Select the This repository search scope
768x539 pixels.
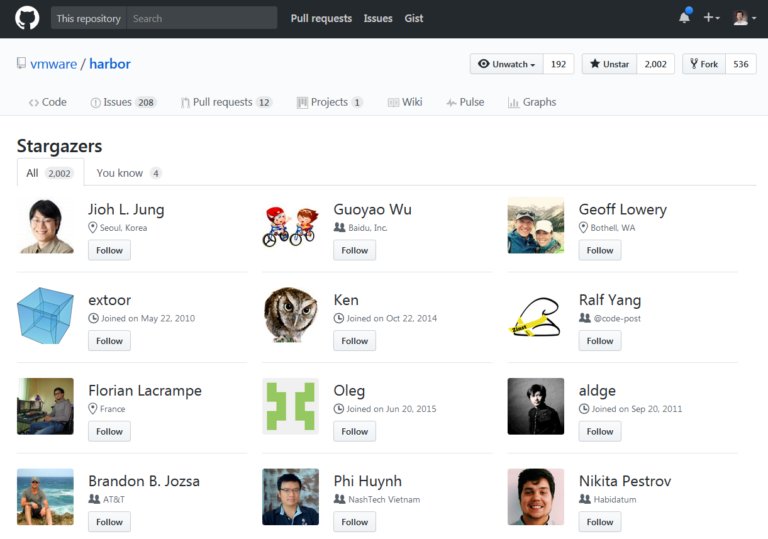89,19
